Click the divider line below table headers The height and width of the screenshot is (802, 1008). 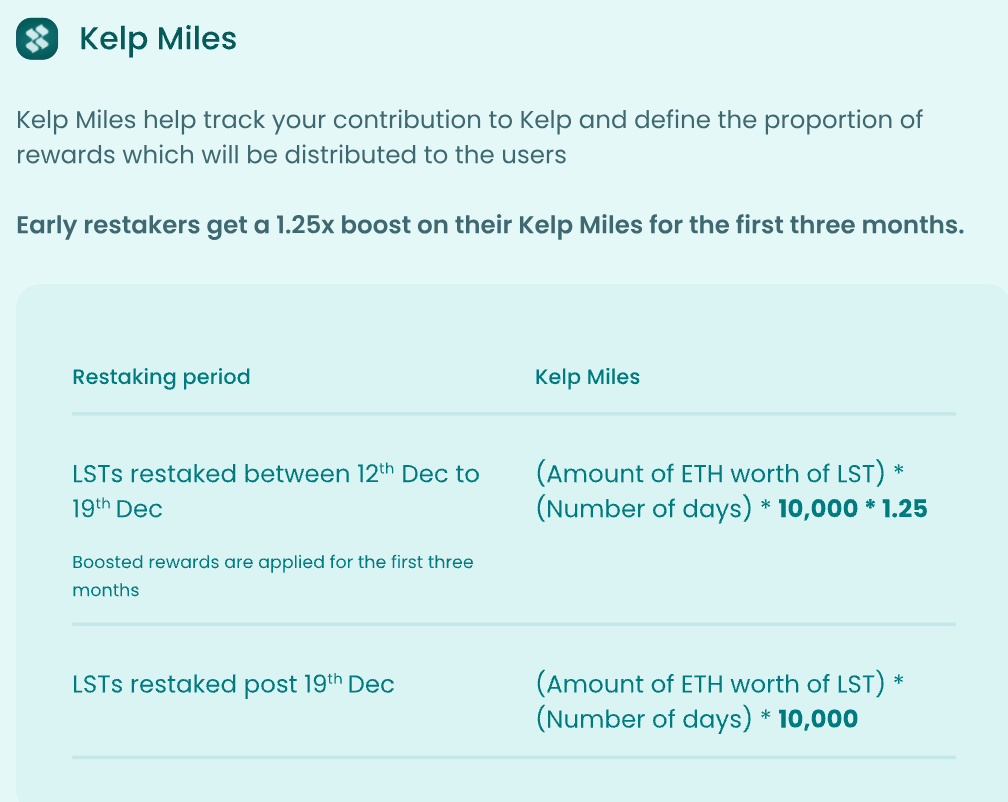click(513, 413)
